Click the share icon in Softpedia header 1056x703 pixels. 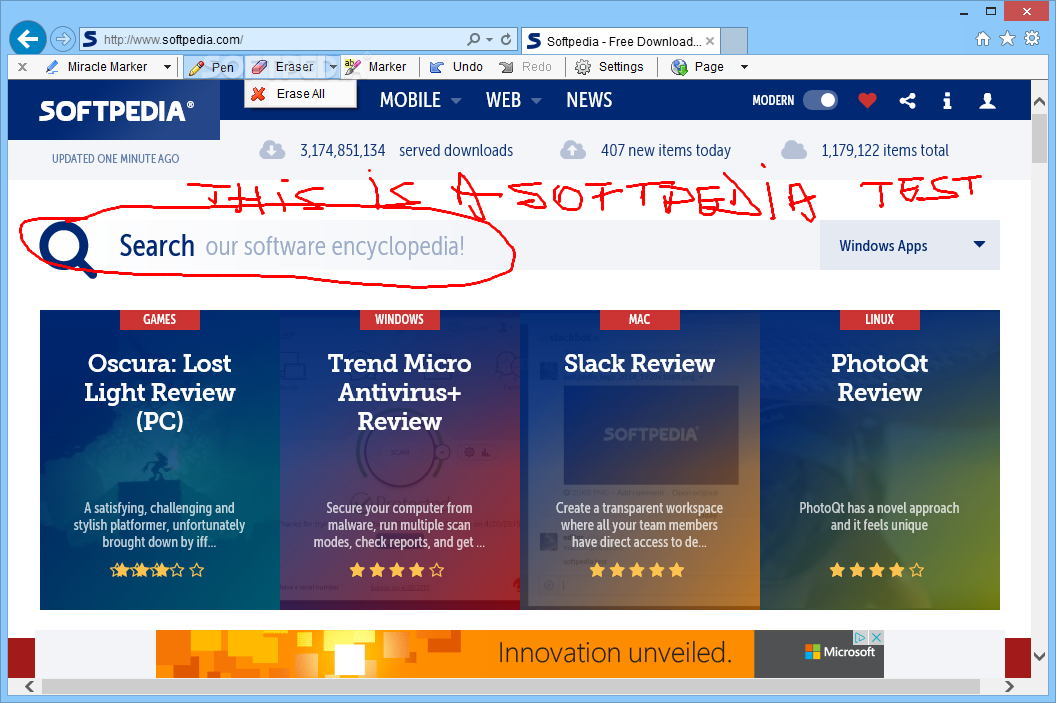pyautogui.click(x=907, y=100)
